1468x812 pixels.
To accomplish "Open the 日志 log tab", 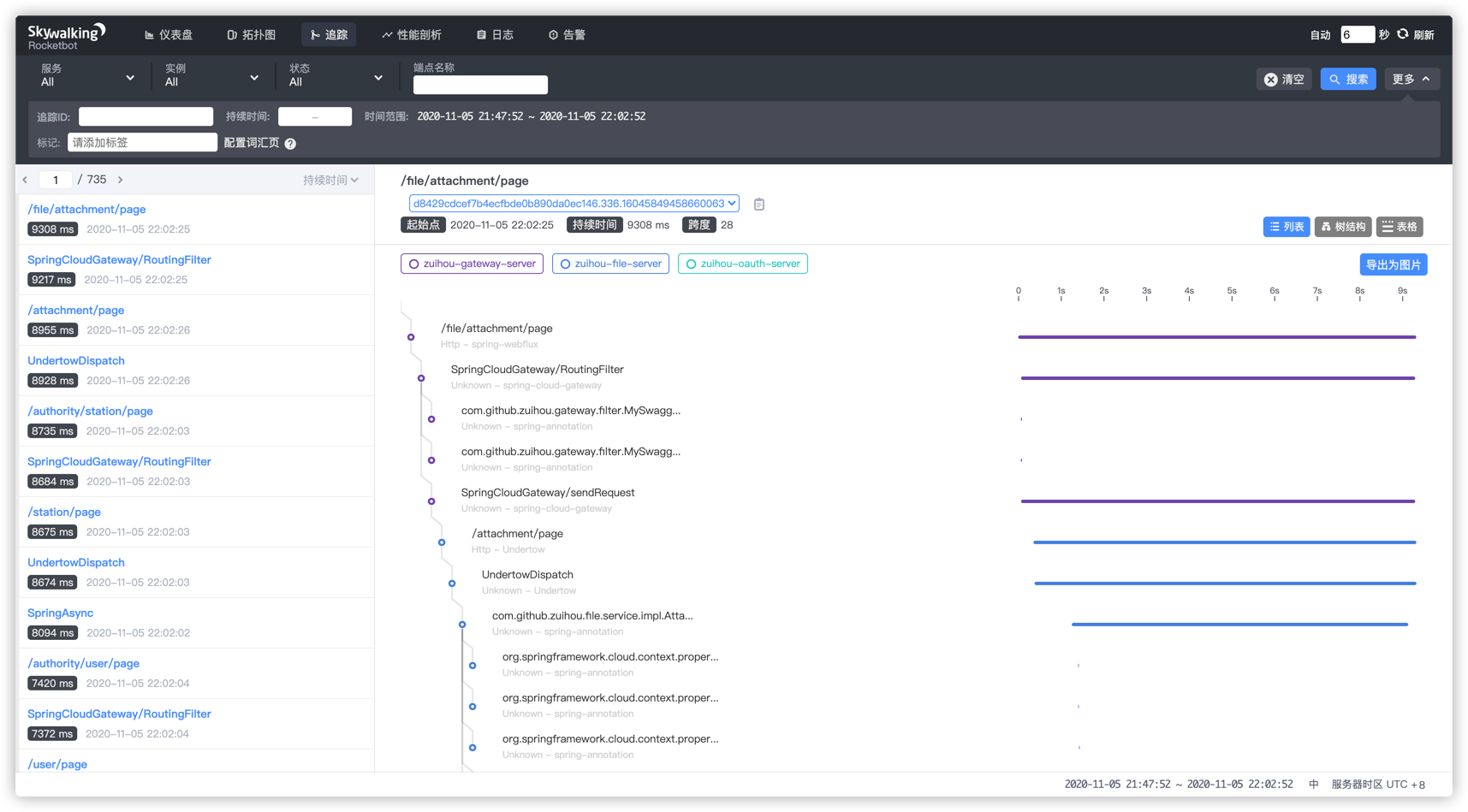I will coord(495,35).
